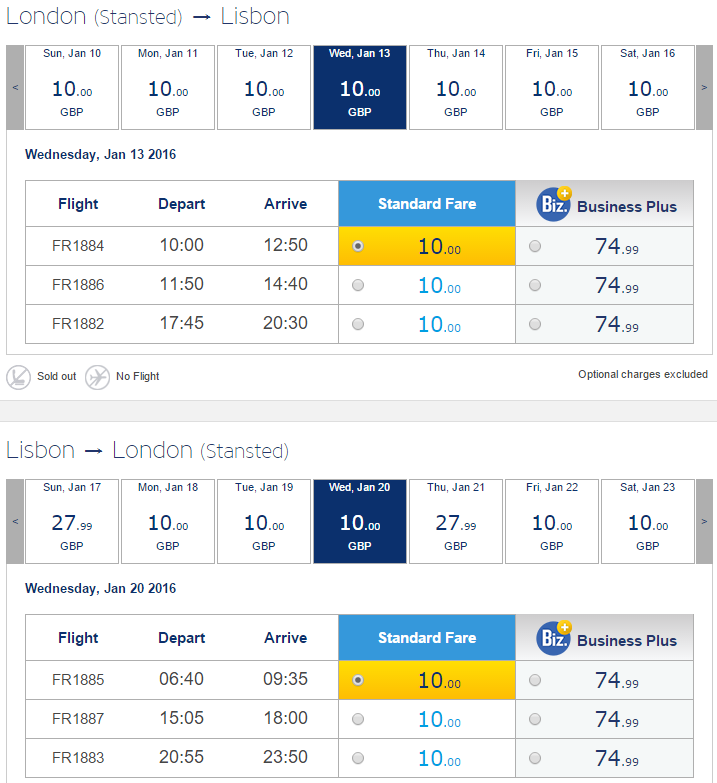Click the return Business Plus column header

pos(605,638)
